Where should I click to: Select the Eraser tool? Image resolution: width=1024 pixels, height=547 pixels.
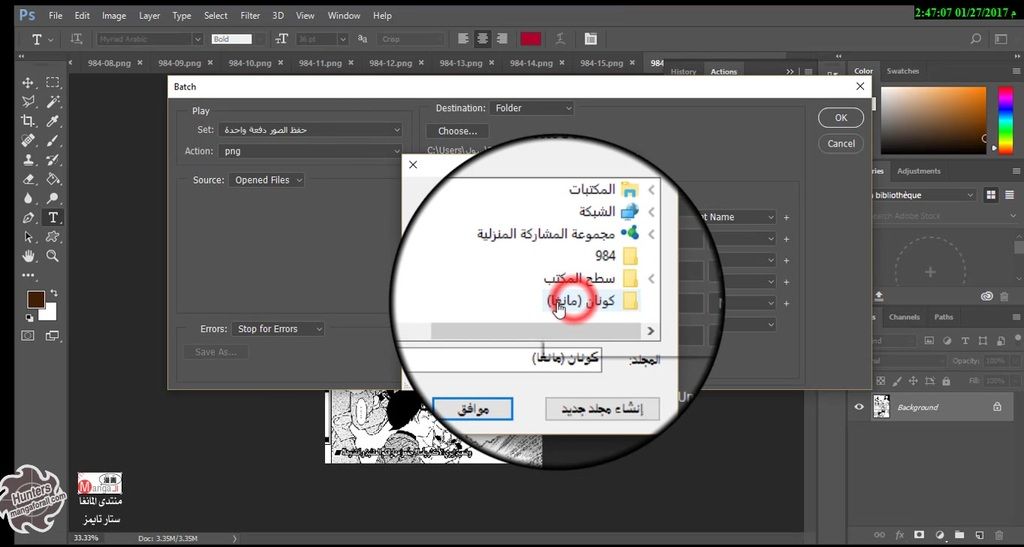(28, 179)
